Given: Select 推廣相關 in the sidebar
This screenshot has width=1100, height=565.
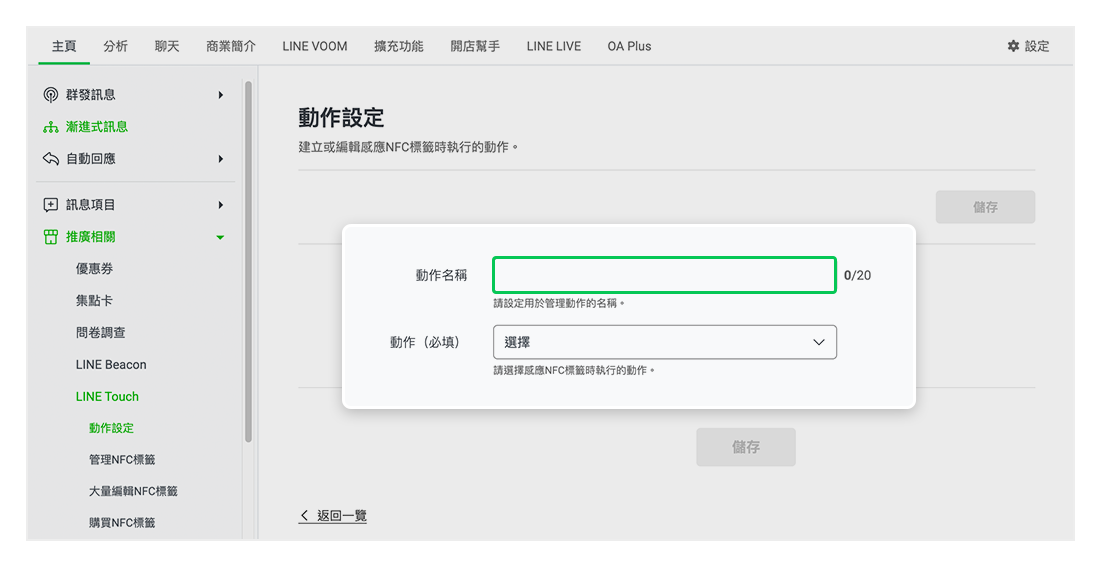Looking at the screenshot, I should 90,237.
